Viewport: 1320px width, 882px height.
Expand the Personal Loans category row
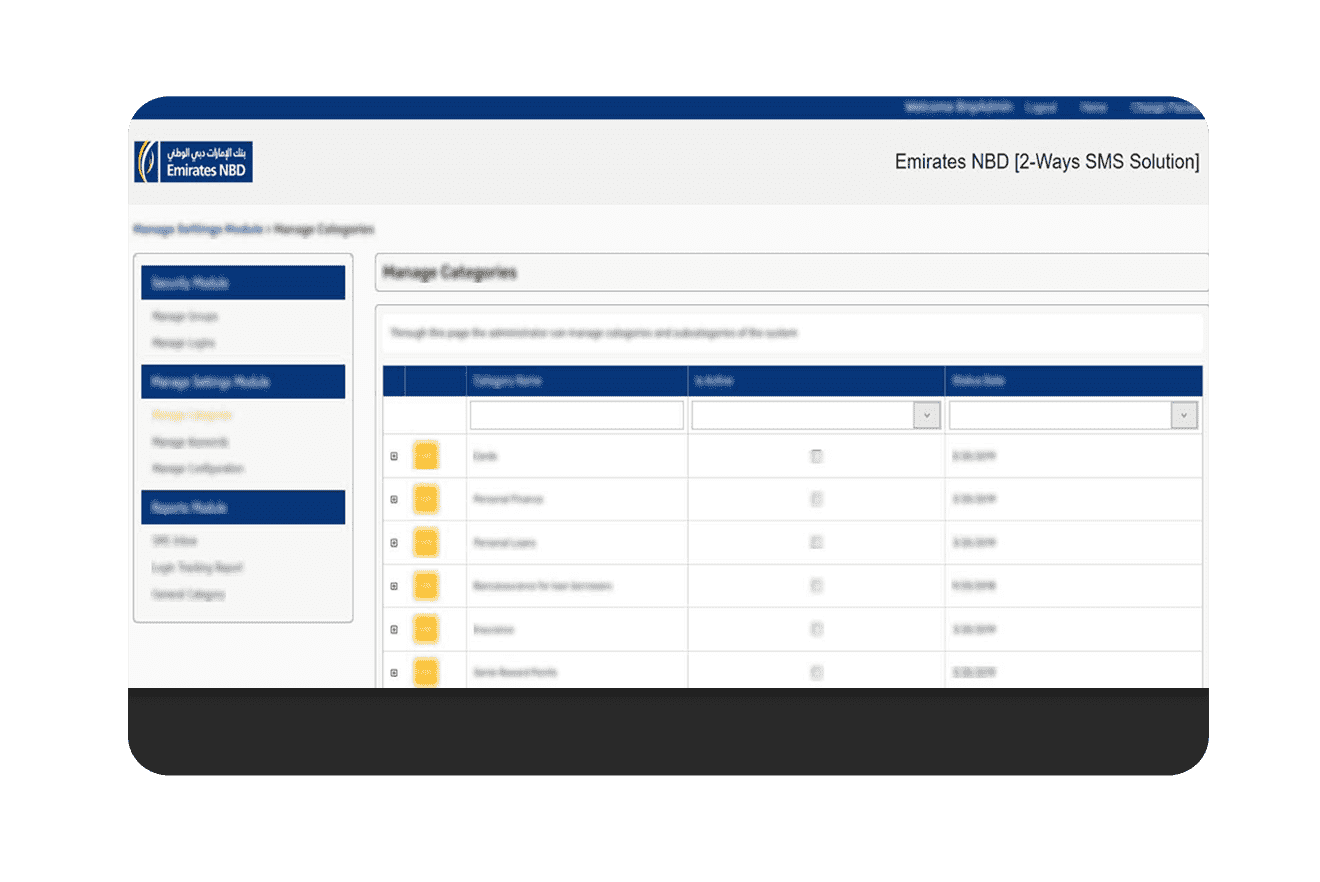point(394,543)
